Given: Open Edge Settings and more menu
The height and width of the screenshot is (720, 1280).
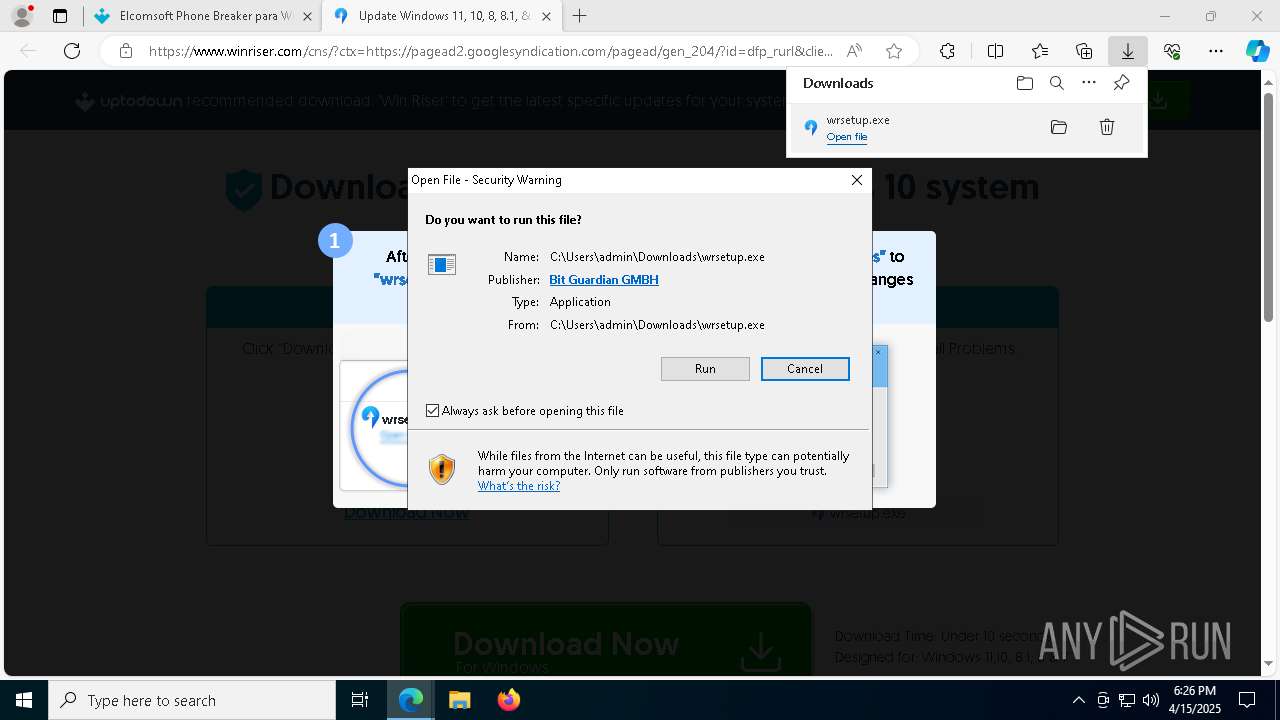Looking at the screenshot, I should tap(1216, 51).
